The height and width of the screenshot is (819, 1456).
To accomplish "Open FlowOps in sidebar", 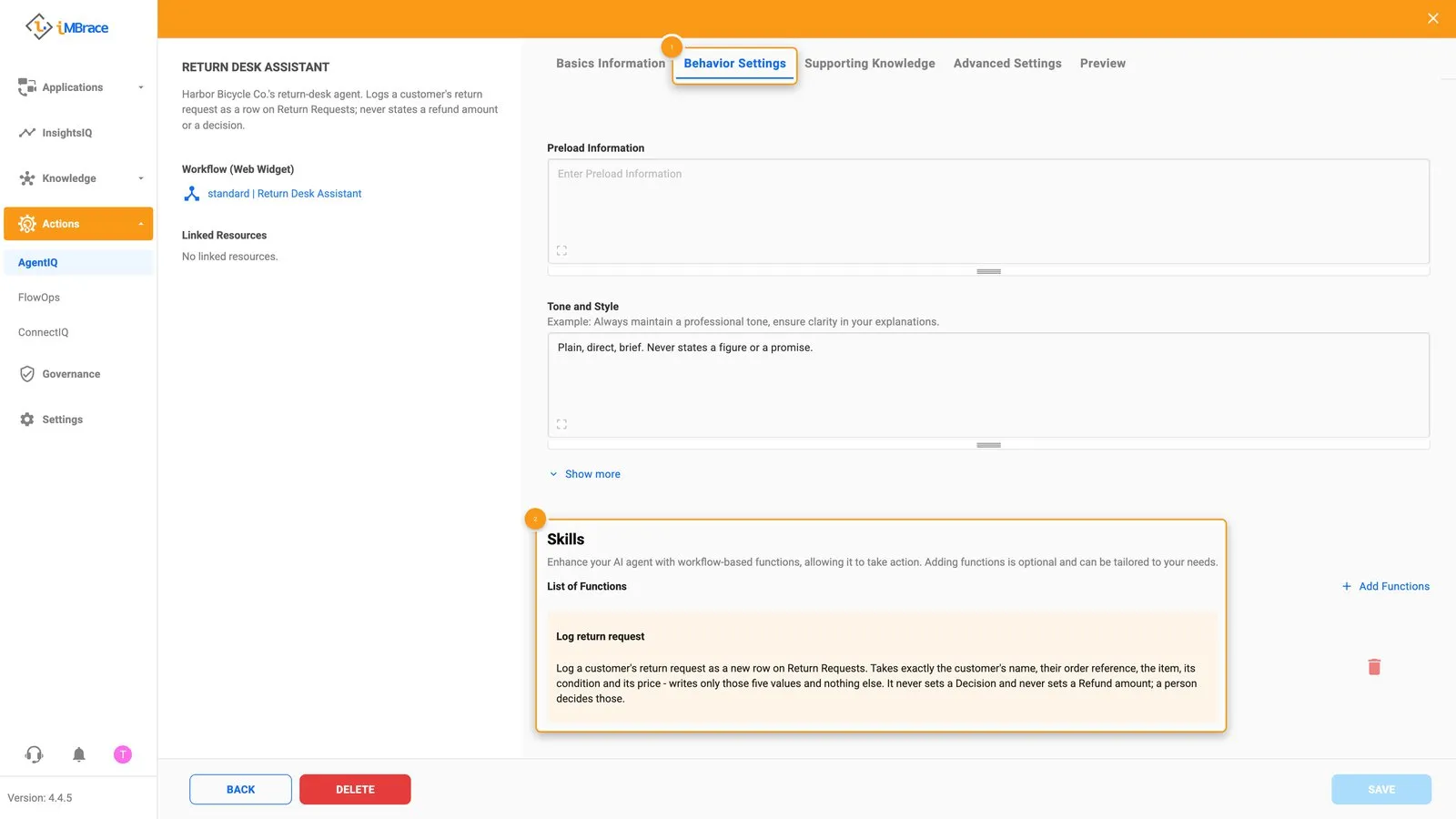I will 39,298.
